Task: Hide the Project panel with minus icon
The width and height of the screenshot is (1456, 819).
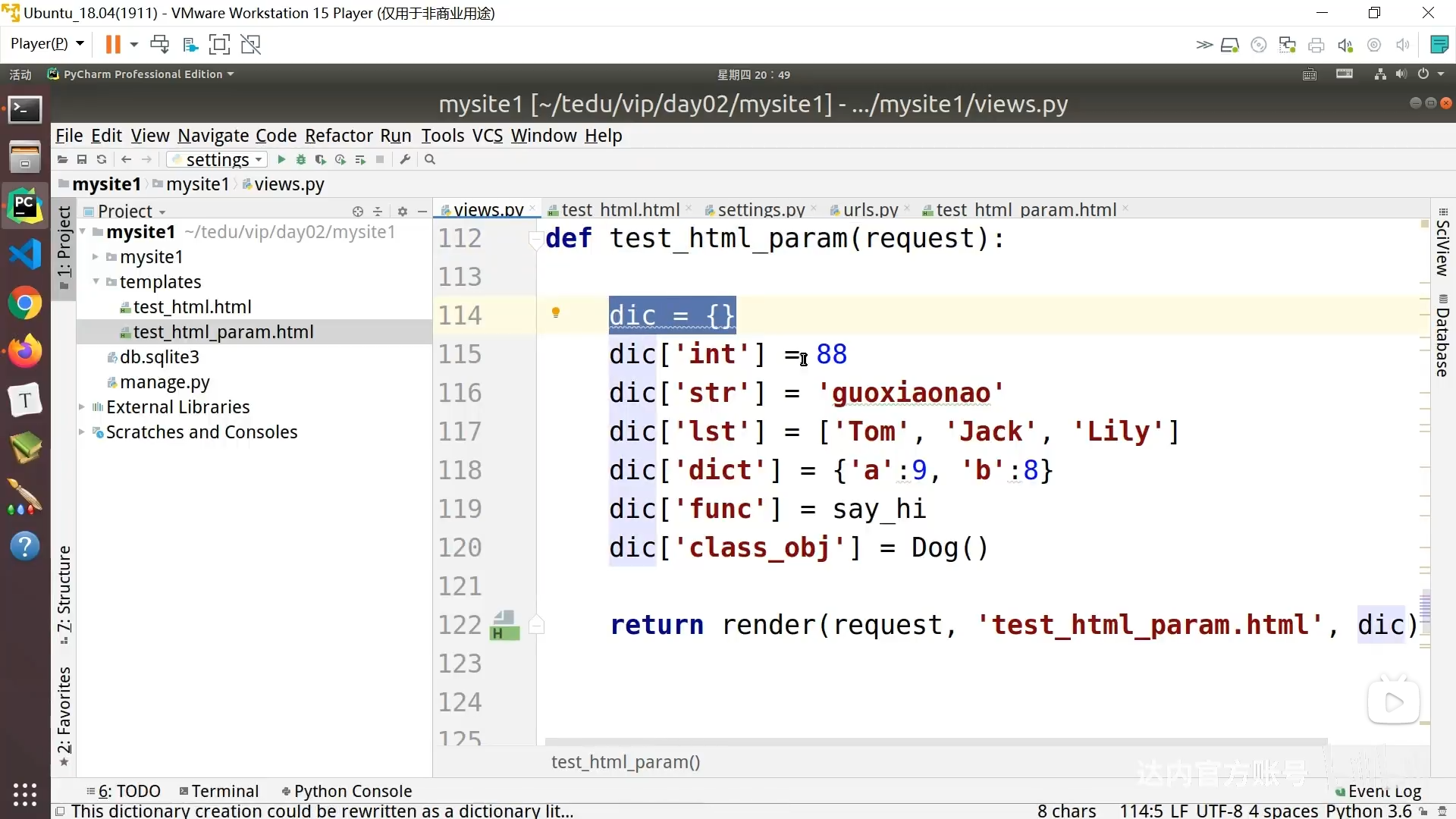Action: pyautogui.click(x=422, y=212)
